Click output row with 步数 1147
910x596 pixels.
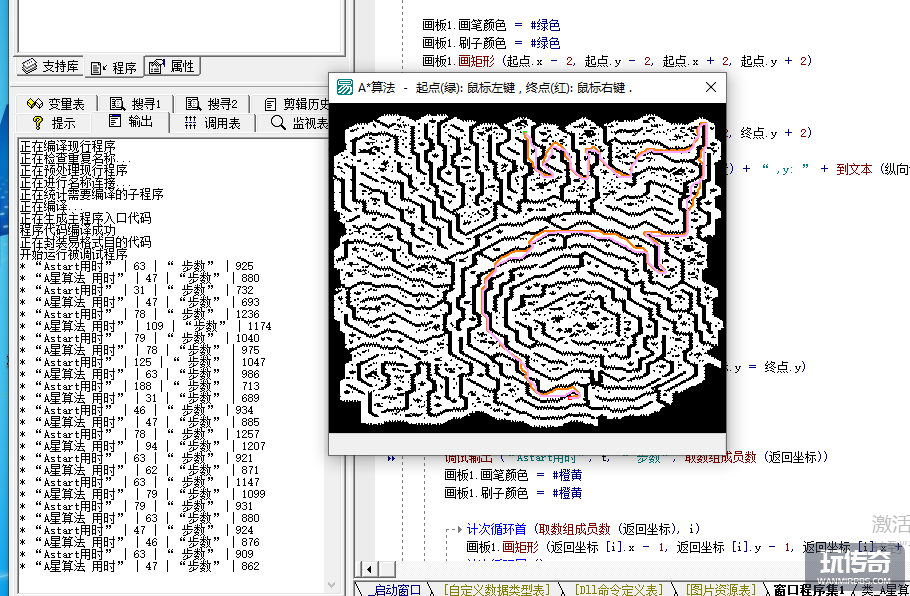click(140, 482)
